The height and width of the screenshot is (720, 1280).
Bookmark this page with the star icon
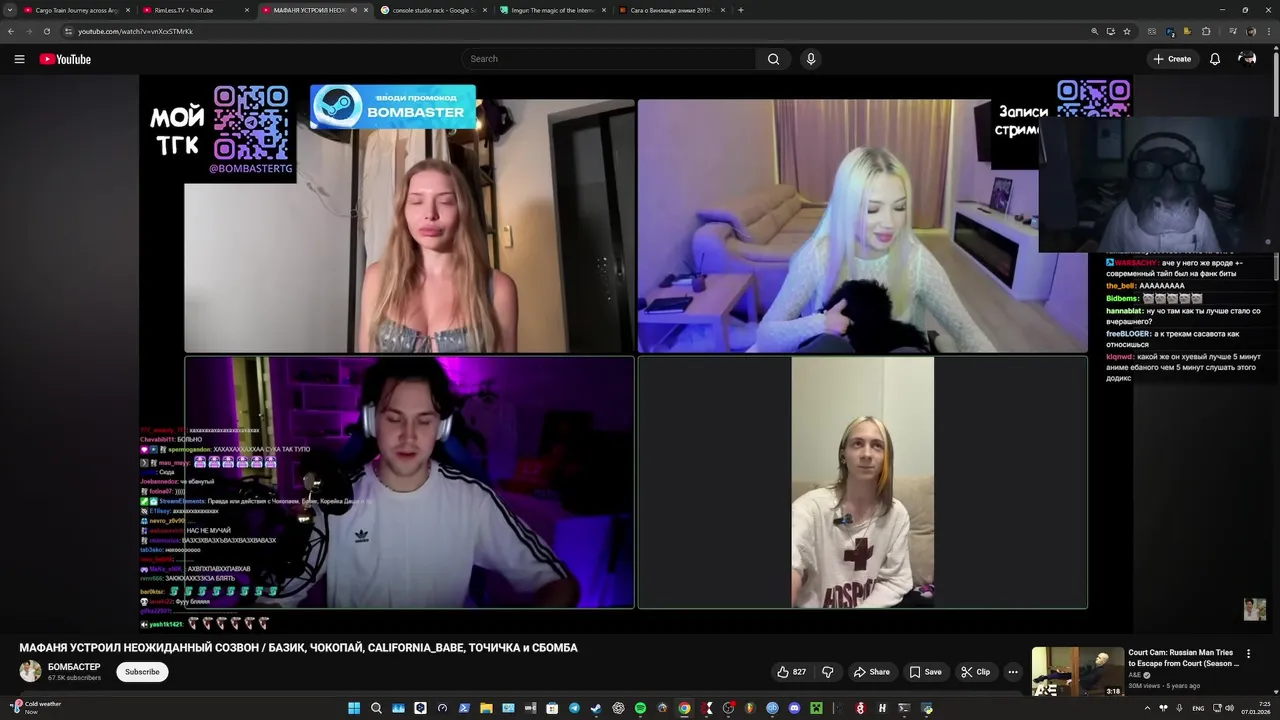[x=1127, y=31]
